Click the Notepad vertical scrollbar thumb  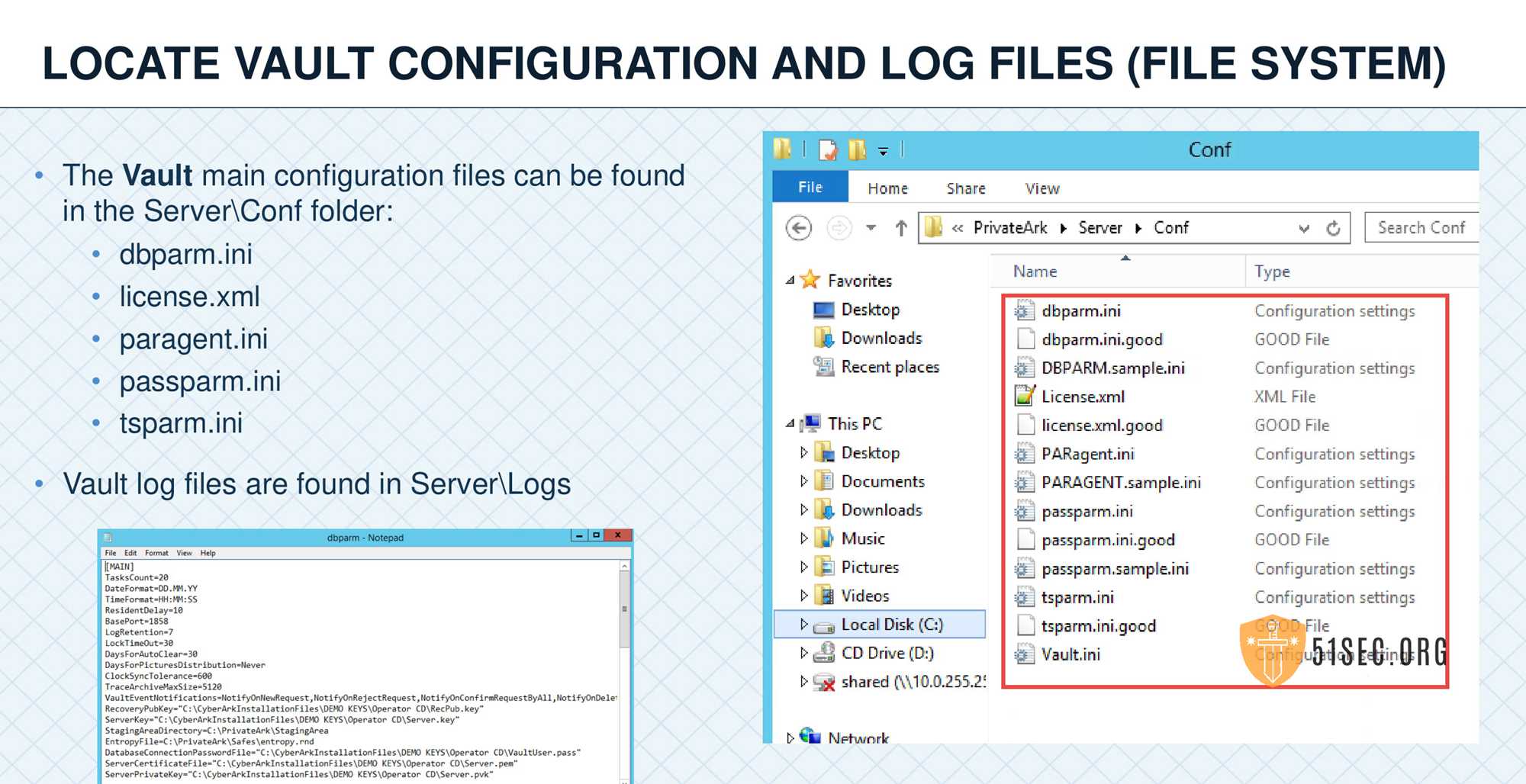pos(624,609)
